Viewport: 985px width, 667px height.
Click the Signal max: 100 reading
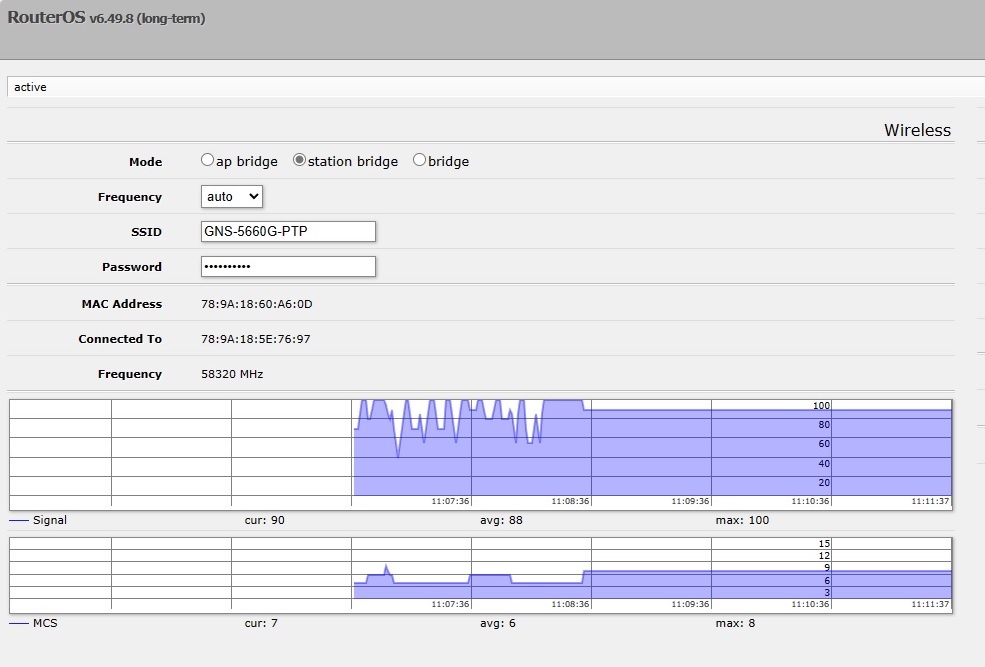[742, 521]
